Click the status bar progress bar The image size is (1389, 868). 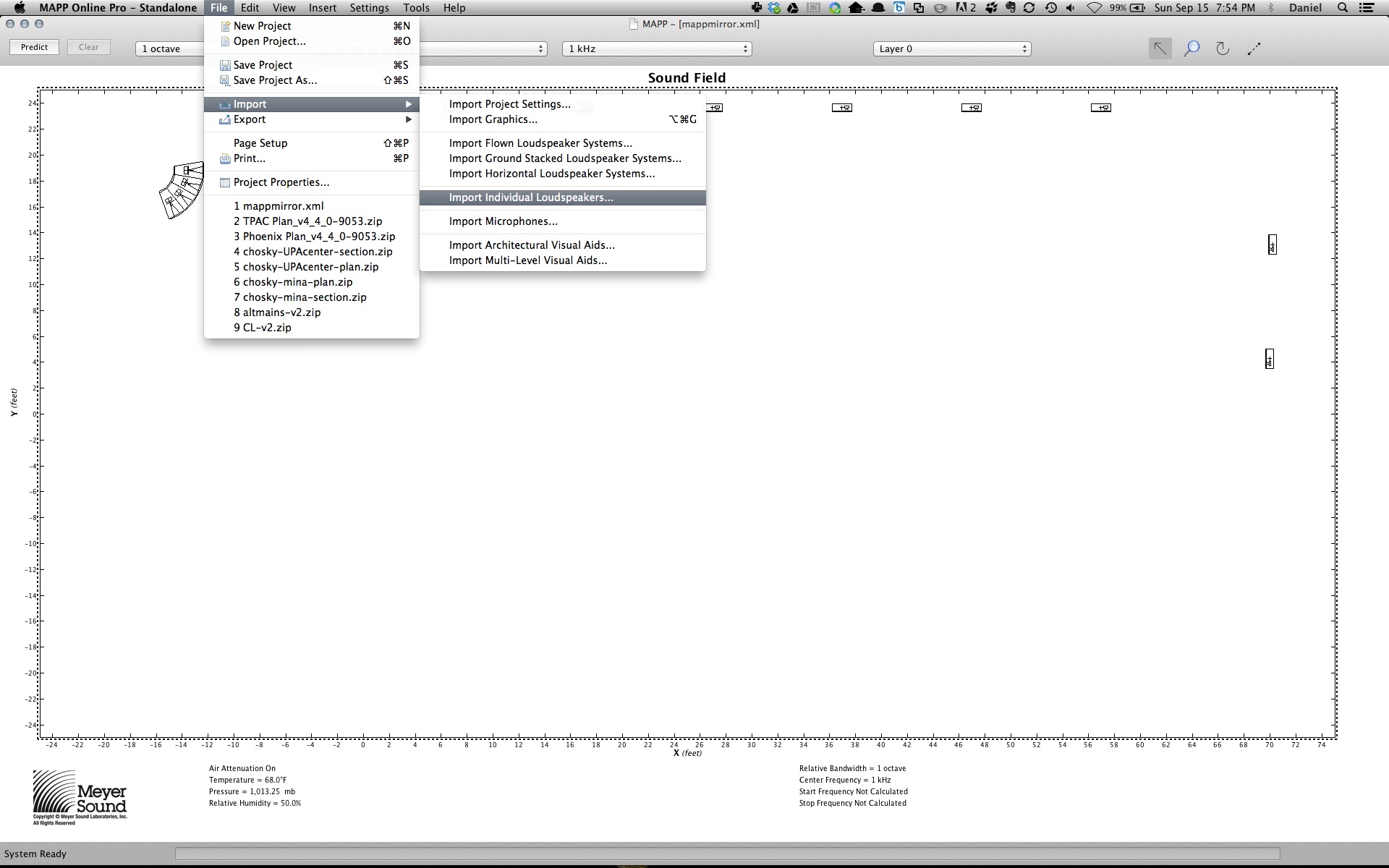click(728, 854)
